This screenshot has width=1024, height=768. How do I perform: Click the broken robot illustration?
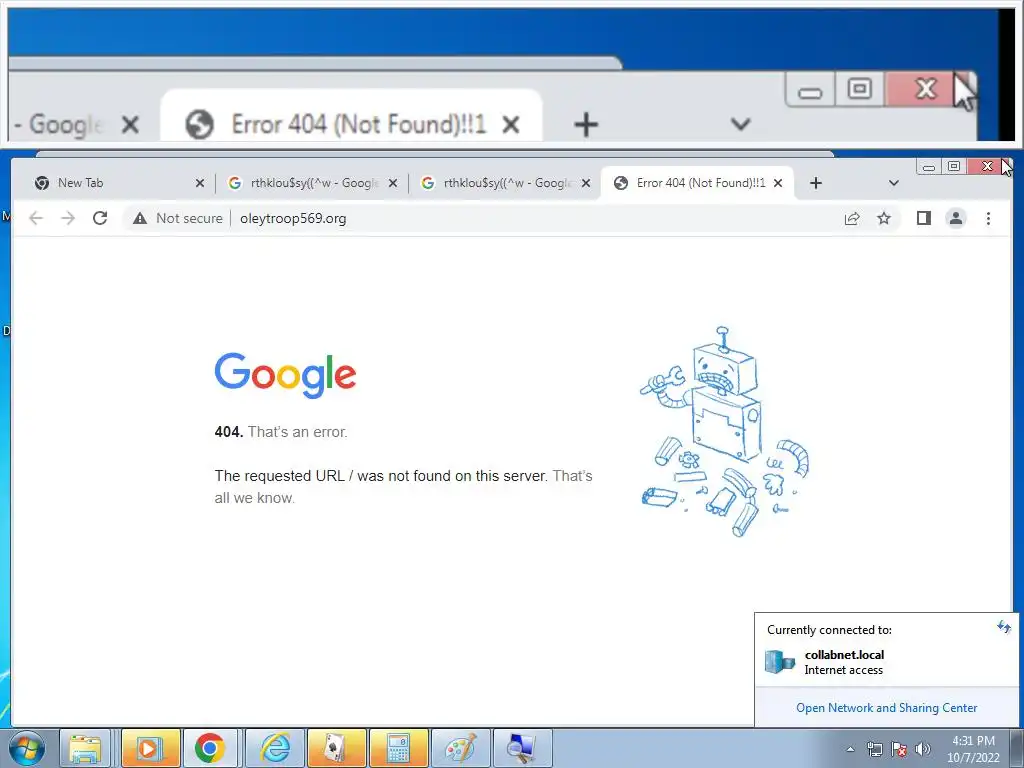[724, 432]
